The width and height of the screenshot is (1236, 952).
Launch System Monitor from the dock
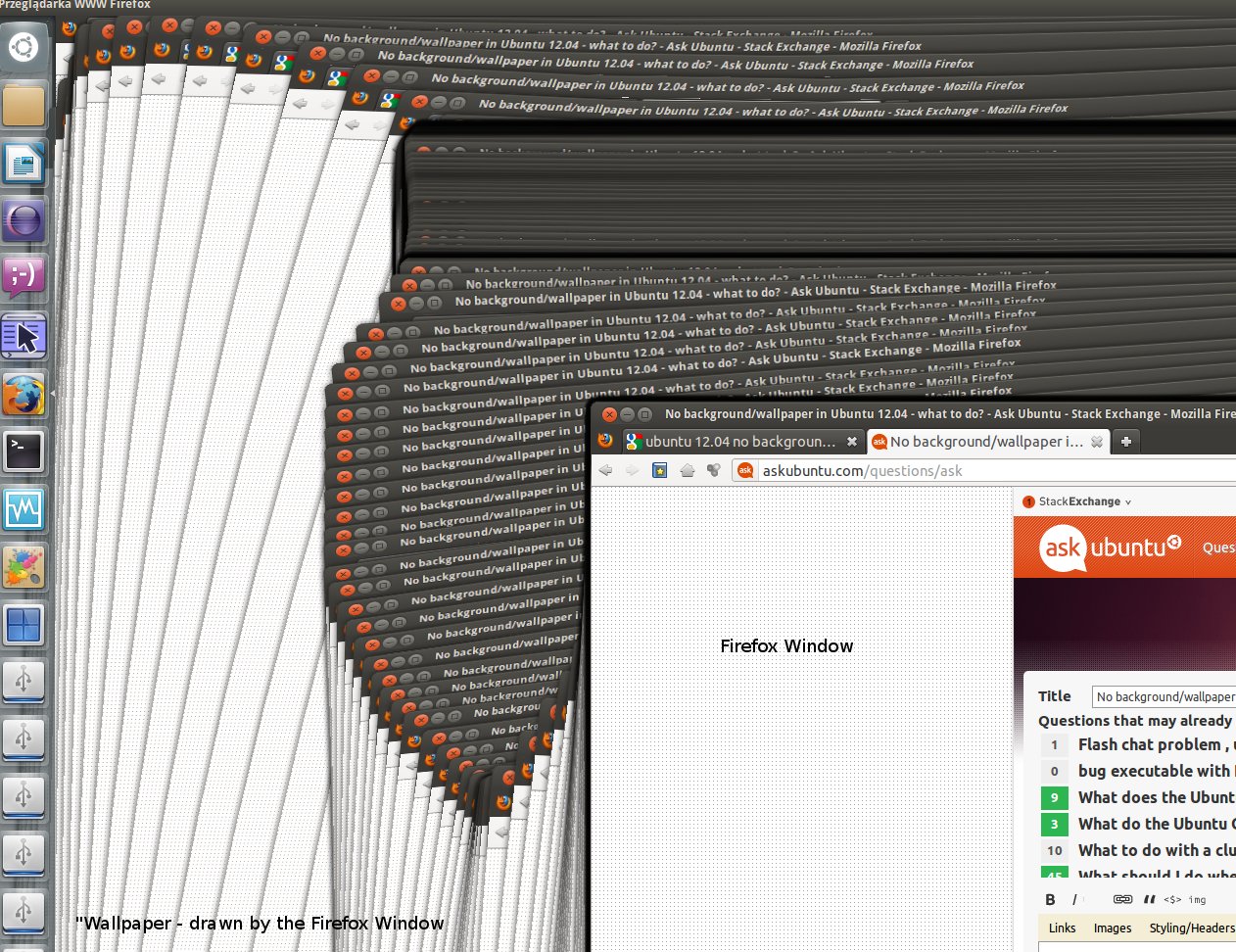(x=24, y=509)
